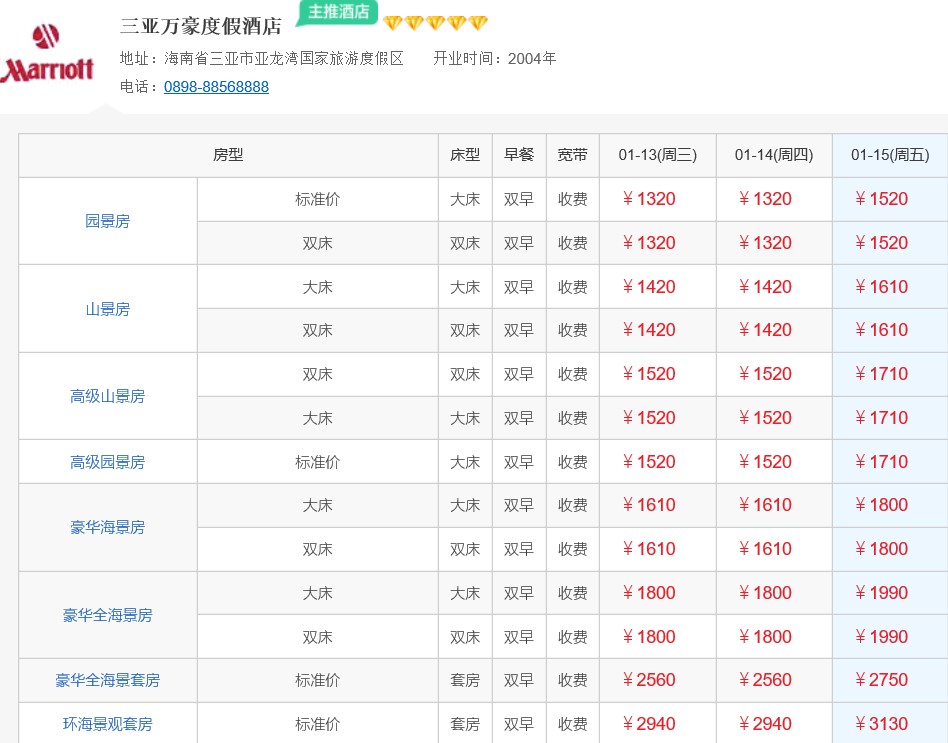Open the hotel title 三亚万豪度假酒店
Viewport: 948px width, 743px height.
point(200,26)
